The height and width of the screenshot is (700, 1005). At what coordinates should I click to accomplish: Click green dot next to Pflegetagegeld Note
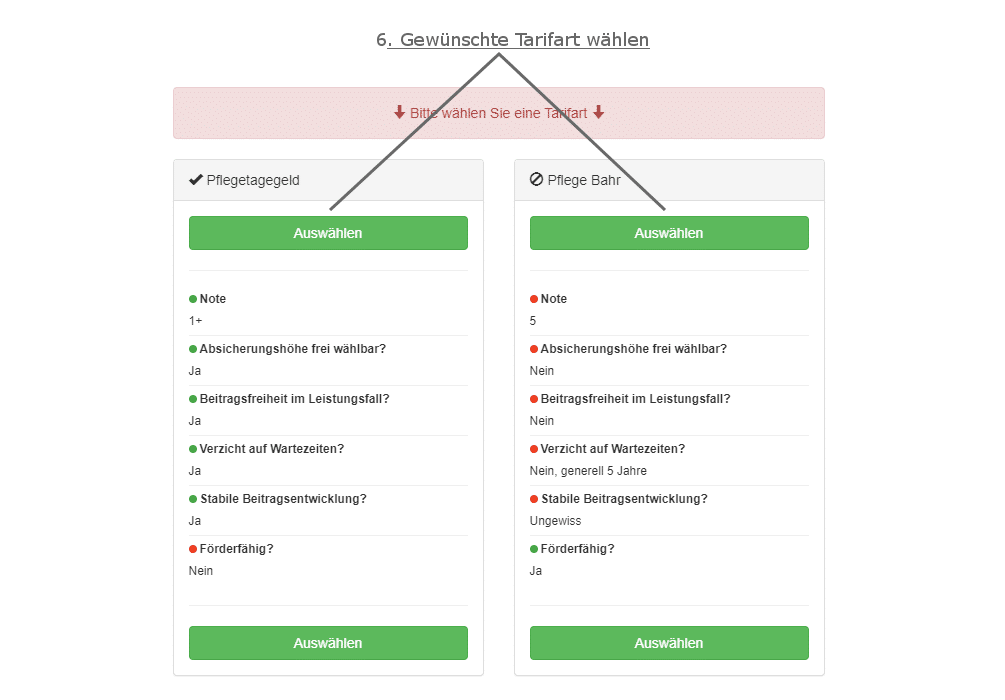click(193, 299)
